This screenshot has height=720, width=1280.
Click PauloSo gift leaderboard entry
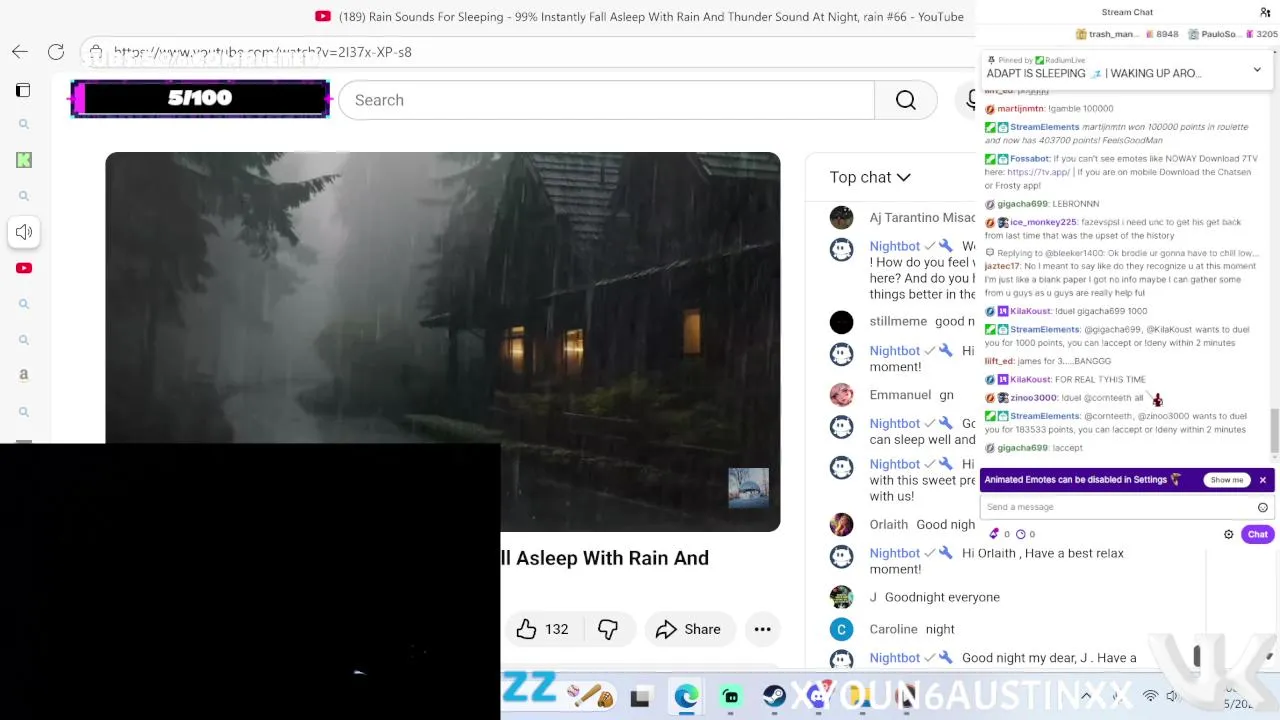1233,34
